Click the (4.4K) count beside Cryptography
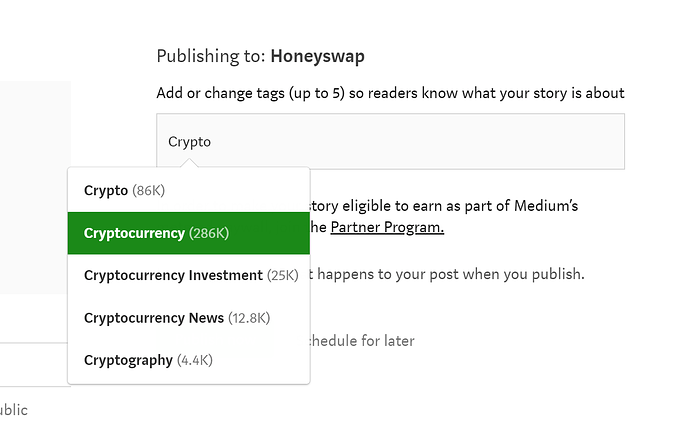 pyautogui.click(x=195, y=360)
